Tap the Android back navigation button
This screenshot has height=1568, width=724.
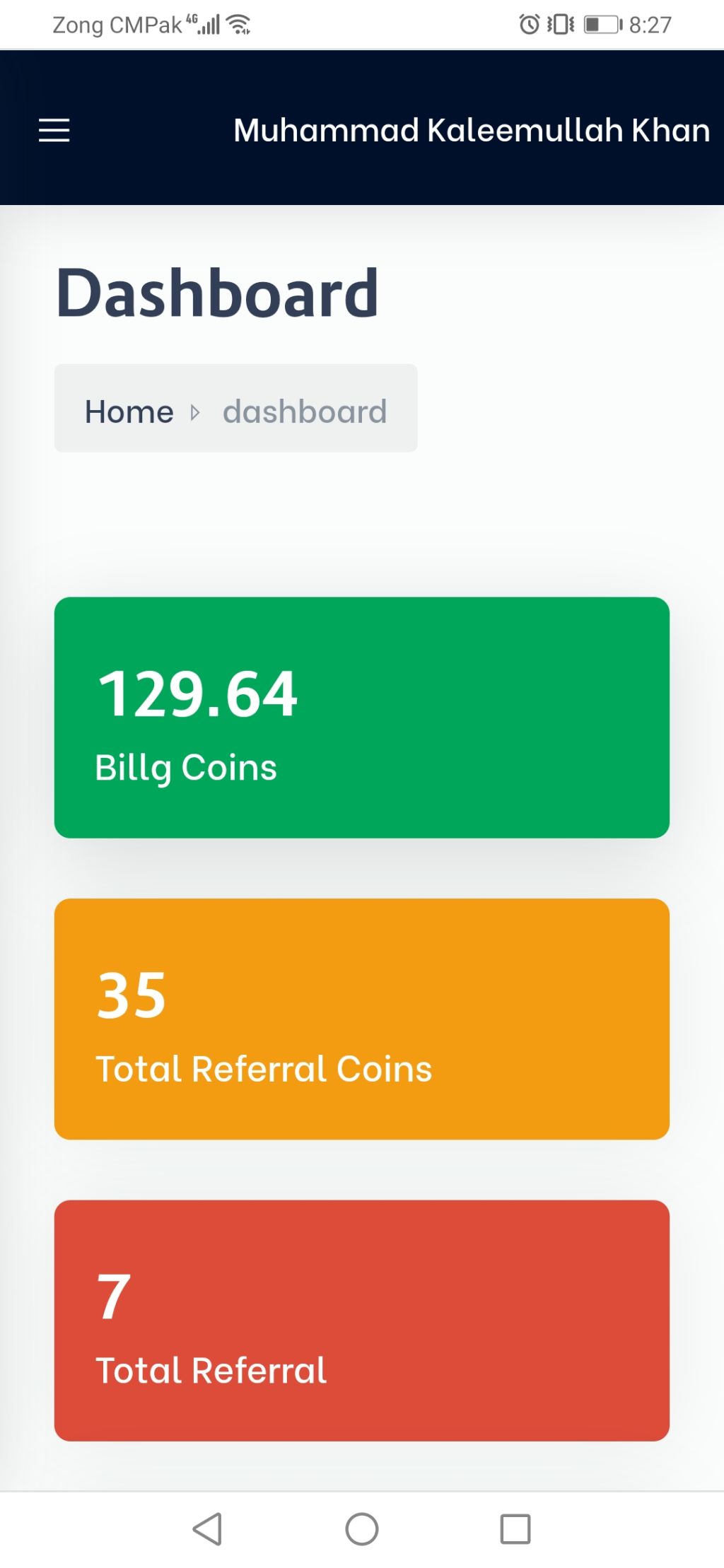[x=207, y=1529]
